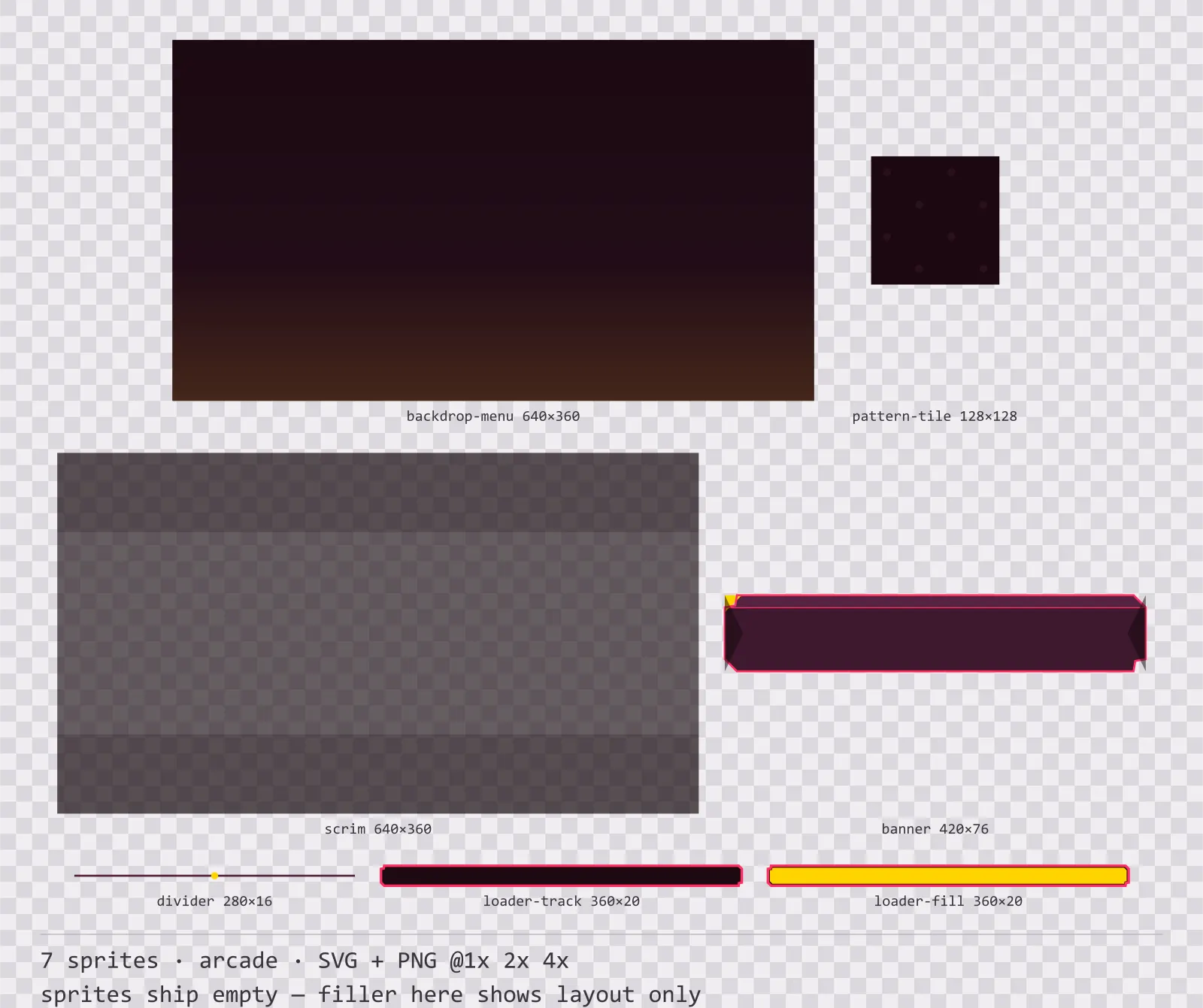The width and height of the screenshot is (1203, 1008).
Task: Click the 'sprites ship empty' note text
Action: tap(371, 994)
